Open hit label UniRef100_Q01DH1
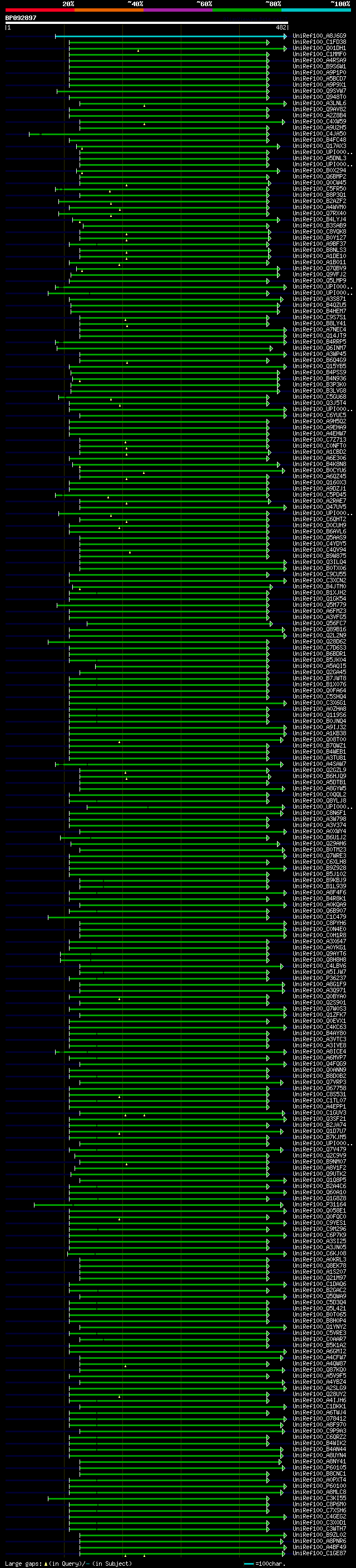The image size is (356, 1568). (319, 48)
